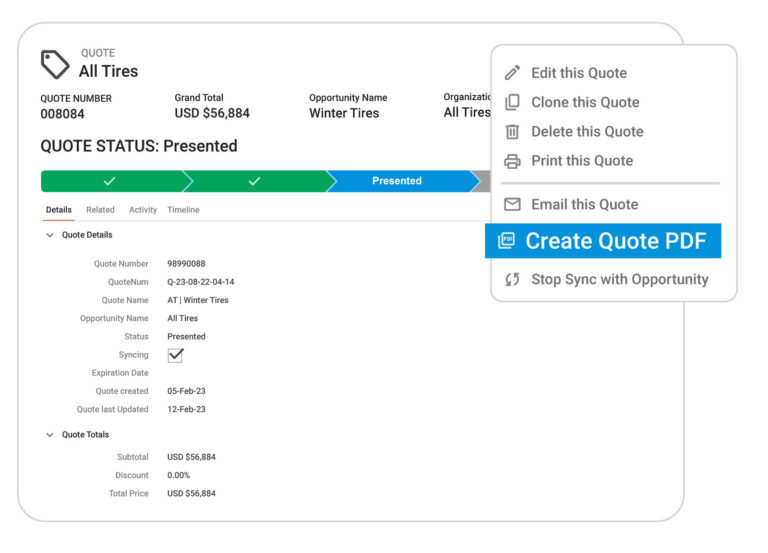Click Opportunity Name value All Tires in details

pyautogui.click(x=183, y=318)
